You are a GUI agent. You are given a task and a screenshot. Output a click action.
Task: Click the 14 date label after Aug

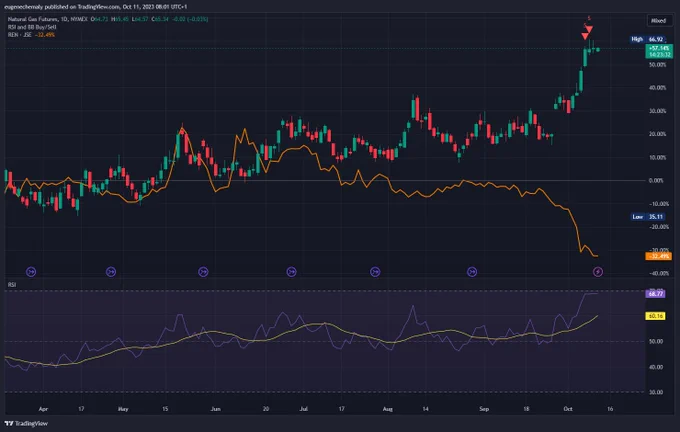coord(425,409)
